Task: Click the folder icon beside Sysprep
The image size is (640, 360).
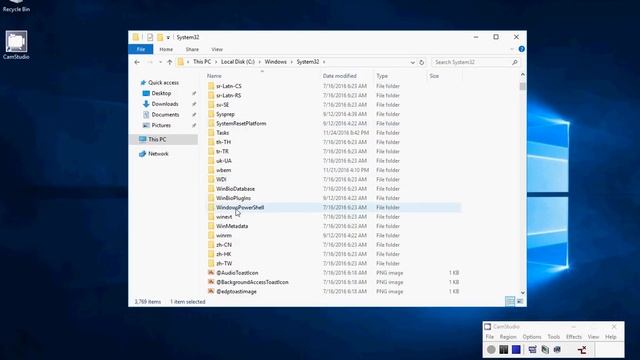Action: 211,114
